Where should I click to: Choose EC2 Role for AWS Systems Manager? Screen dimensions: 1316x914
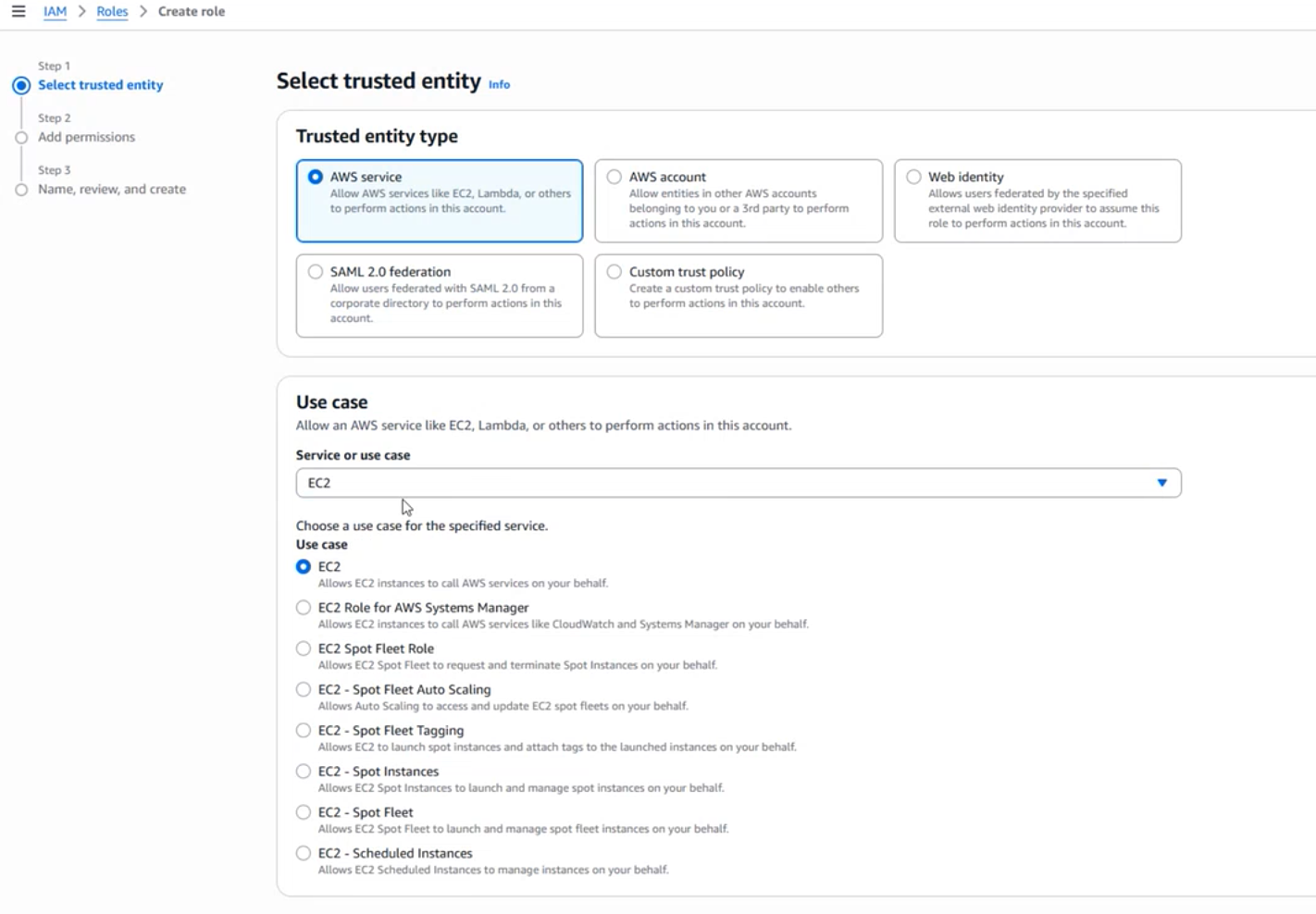[304, 608]
